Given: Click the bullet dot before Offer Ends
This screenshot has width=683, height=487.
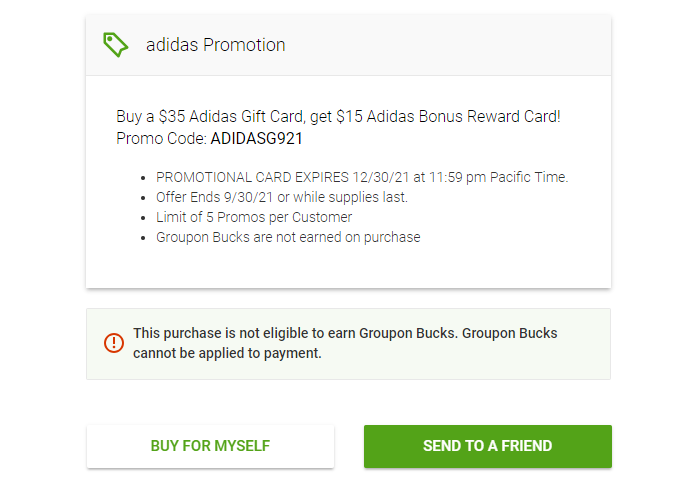Looking at the screenshot, I should (x=147, y=197).
